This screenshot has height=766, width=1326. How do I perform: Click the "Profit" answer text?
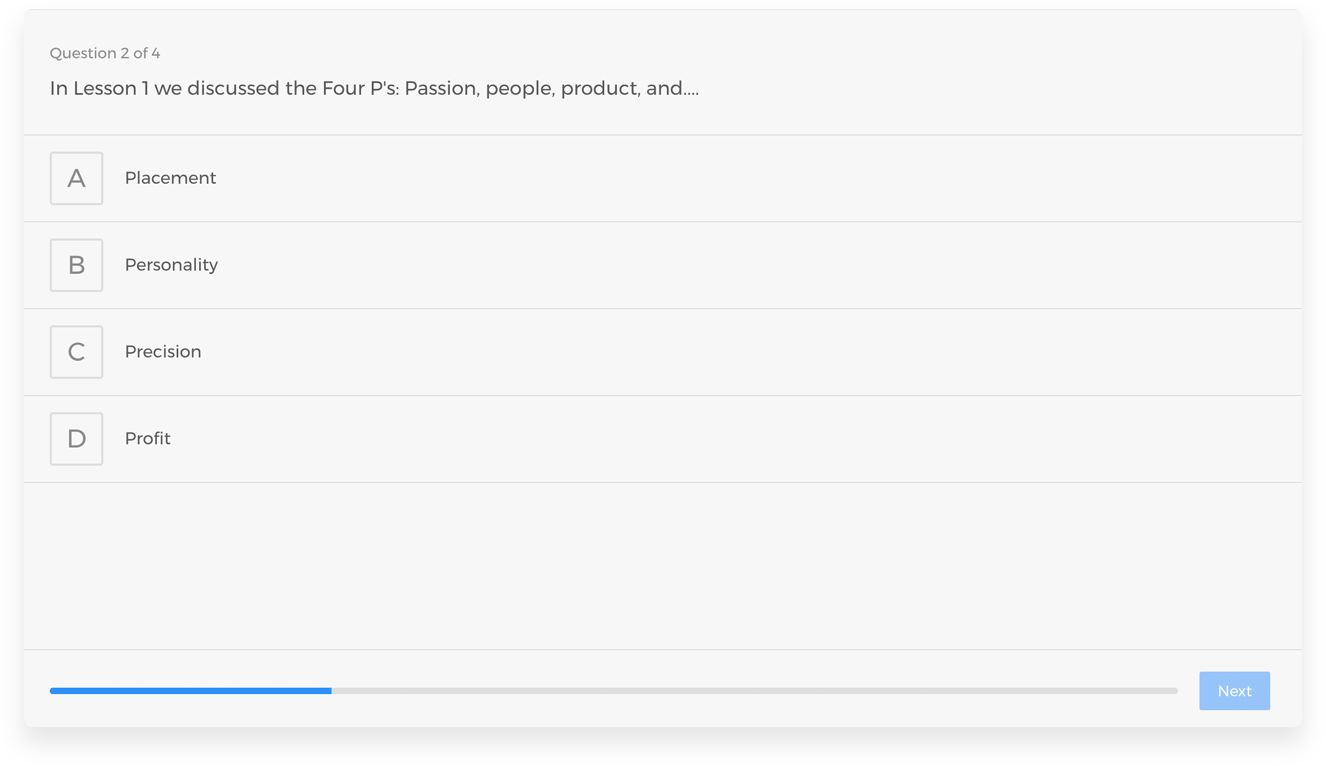[148, 439]
